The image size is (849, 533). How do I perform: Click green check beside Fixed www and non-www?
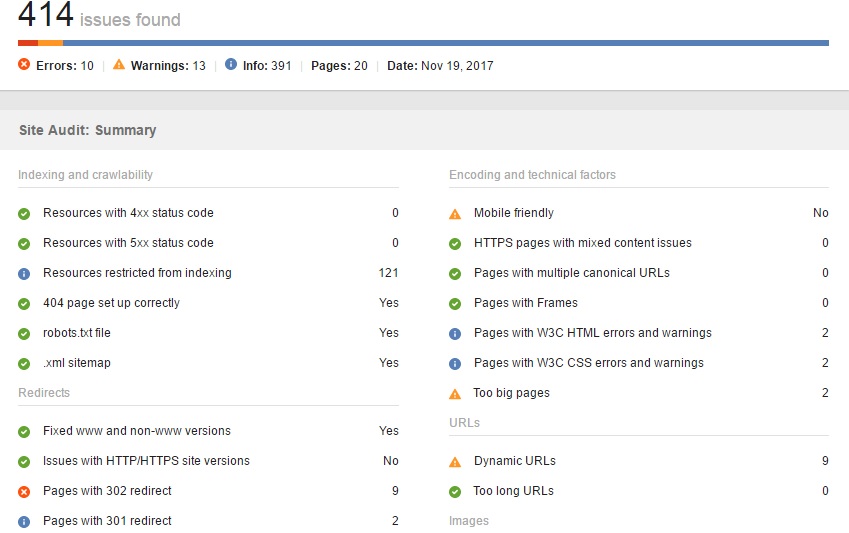tap(24, 432)
